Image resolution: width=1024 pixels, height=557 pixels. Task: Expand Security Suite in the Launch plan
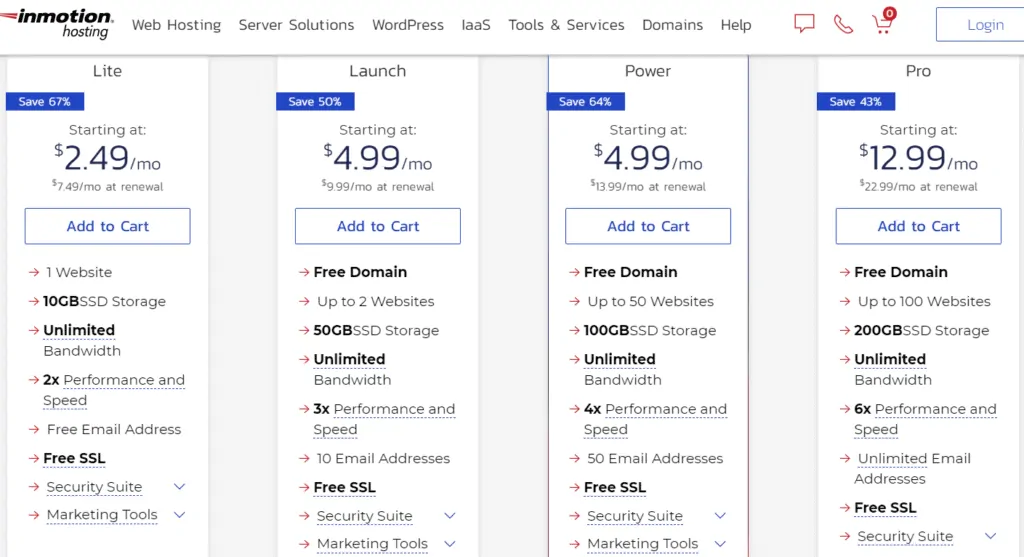pyautogui.click(x=449, y=516)
